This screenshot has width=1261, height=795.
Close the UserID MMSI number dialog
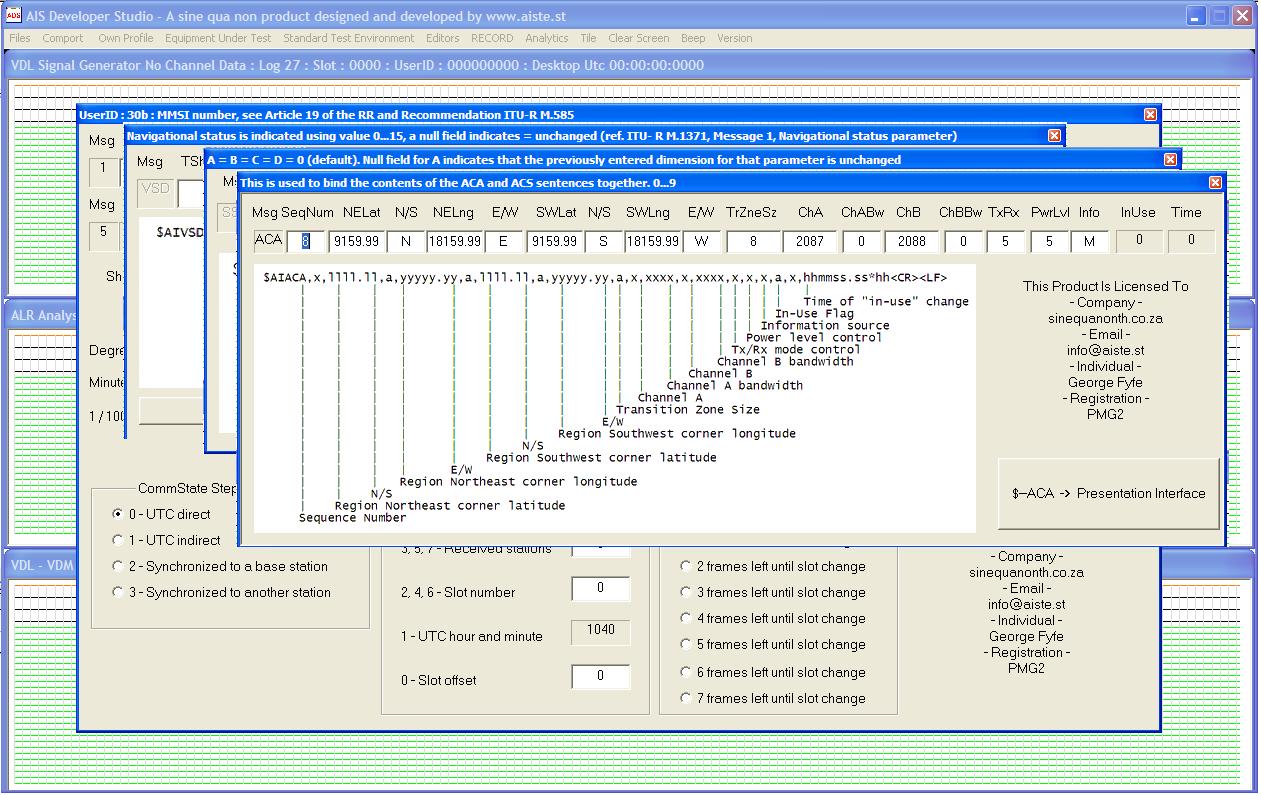coord(1149,115)
